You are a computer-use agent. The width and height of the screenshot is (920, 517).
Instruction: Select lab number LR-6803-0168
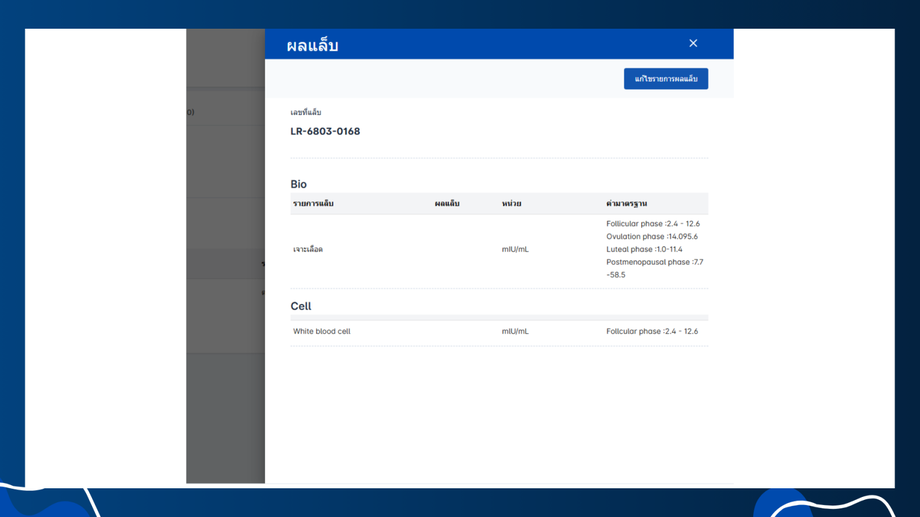325,131
